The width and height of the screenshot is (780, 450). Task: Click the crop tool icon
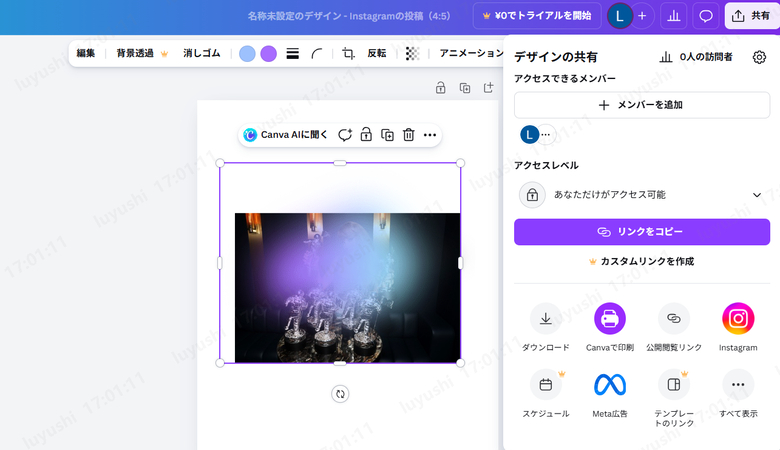pos(348,53)
